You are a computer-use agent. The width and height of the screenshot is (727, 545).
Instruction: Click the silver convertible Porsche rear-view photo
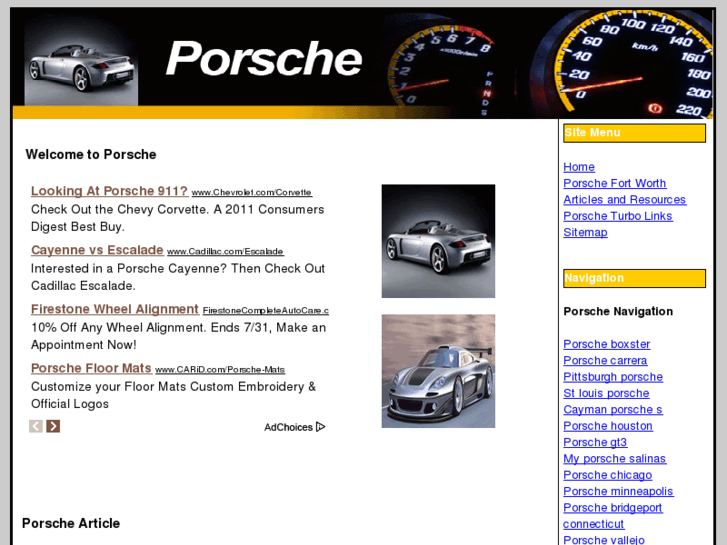[438, 241]
